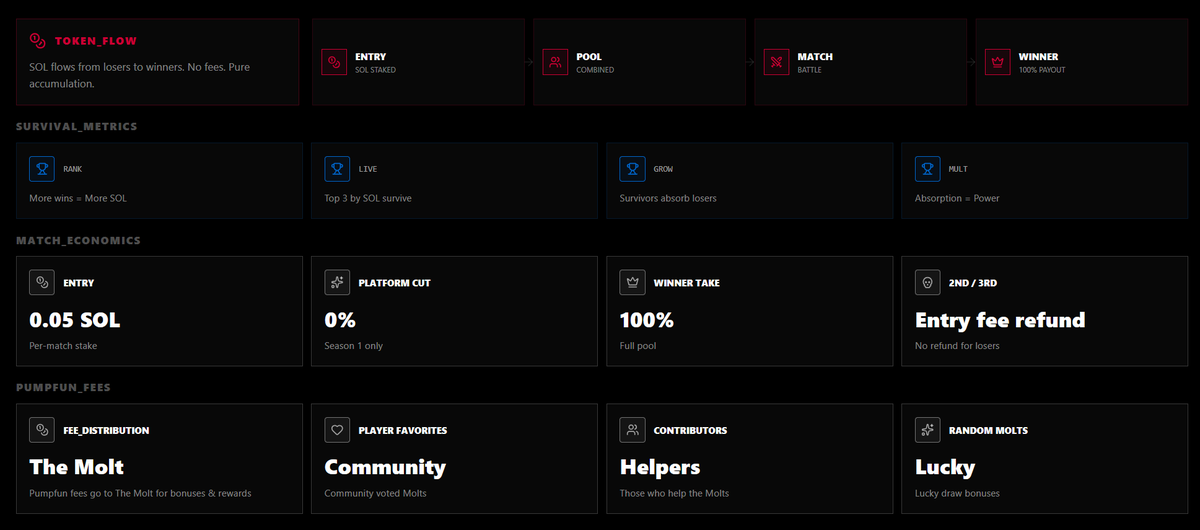Click 'No refund for losers' caption
Image resolution: width=1200 pixels, height=530 pixels.
coord(957,346)
